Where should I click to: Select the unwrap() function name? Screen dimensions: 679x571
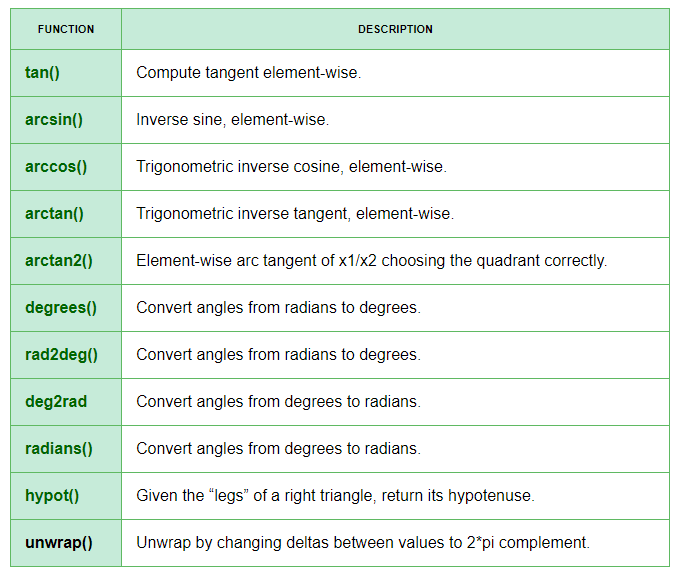[58, 543]
